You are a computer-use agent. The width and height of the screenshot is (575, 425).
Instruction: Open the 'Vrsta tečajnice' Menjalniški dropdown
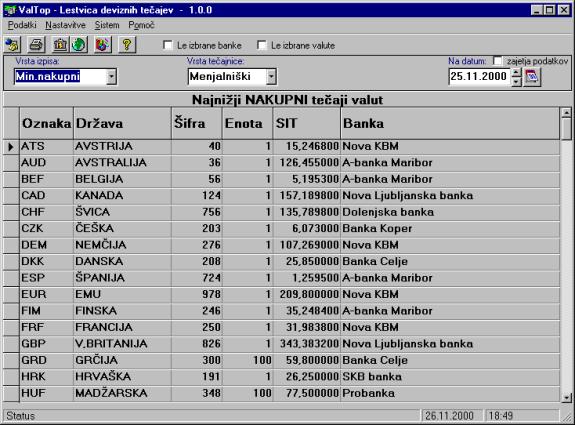(271, 77)
